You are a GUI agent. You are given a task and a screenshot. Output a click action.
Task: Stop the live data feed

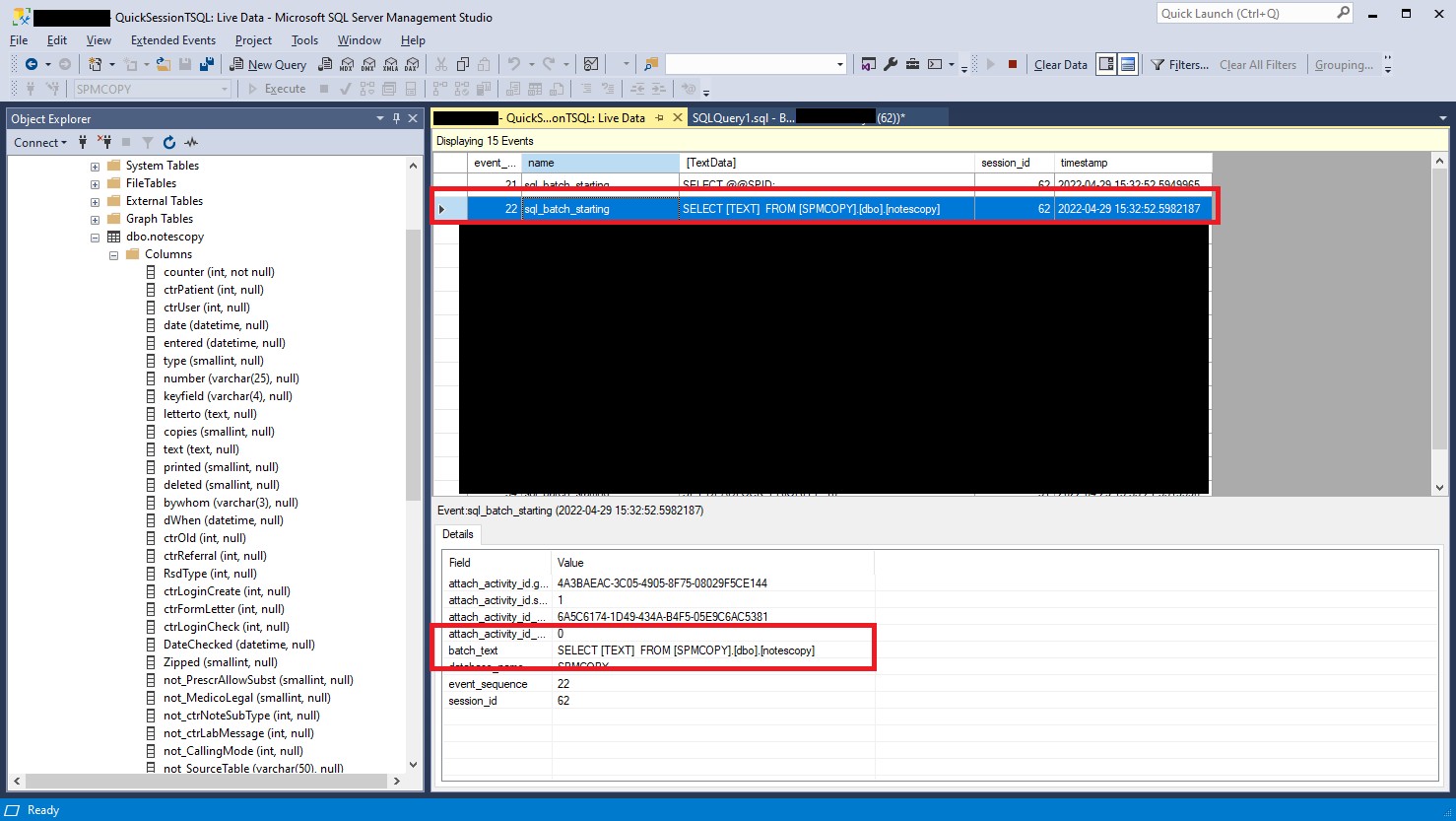click(x=1012, y=65)
